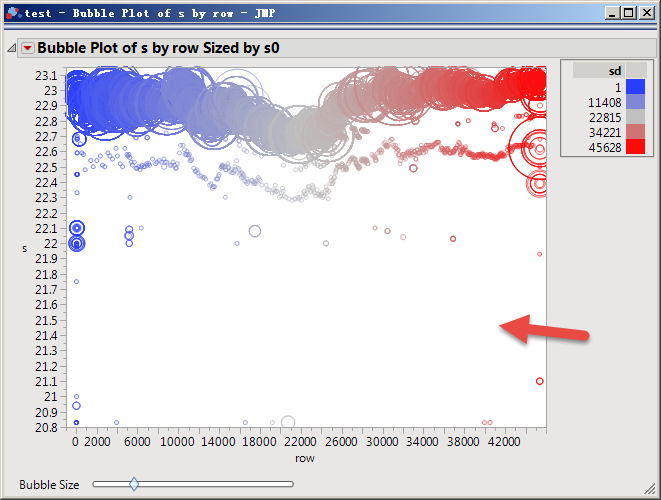The height and width of the screenshot is (500, 661).
Task: Minimize the JMP bubble plot window
Action: coord(613,13)
